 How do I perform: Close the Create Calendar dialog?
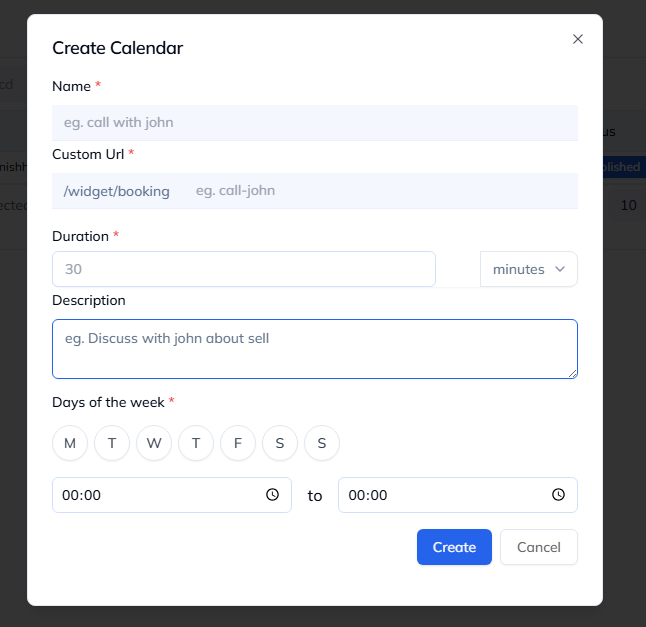(577, 39)
